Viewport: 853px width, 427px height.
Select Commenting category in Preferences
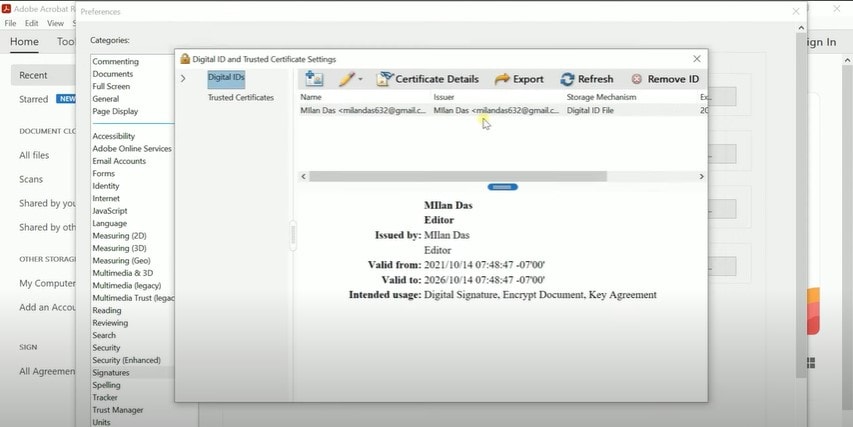(115, 61)
